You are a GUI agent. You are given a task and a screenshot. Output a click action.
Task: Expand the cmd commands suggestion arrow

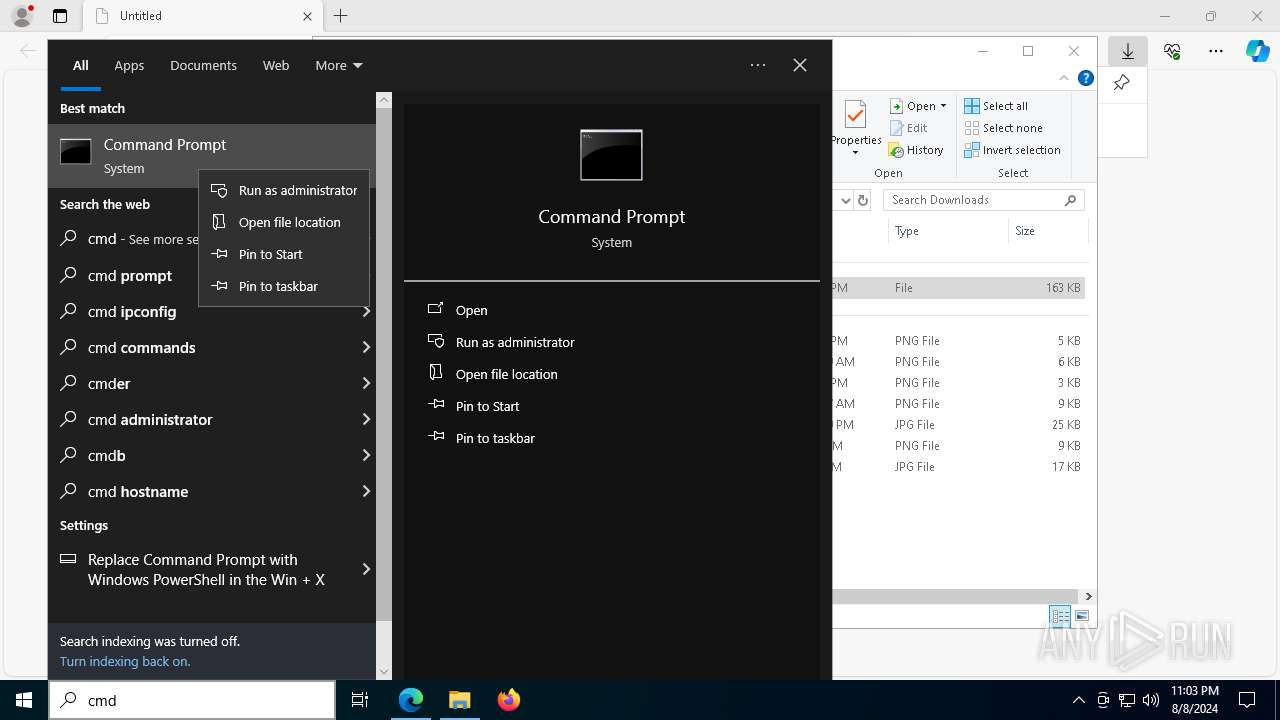click(x=366, y=347)
